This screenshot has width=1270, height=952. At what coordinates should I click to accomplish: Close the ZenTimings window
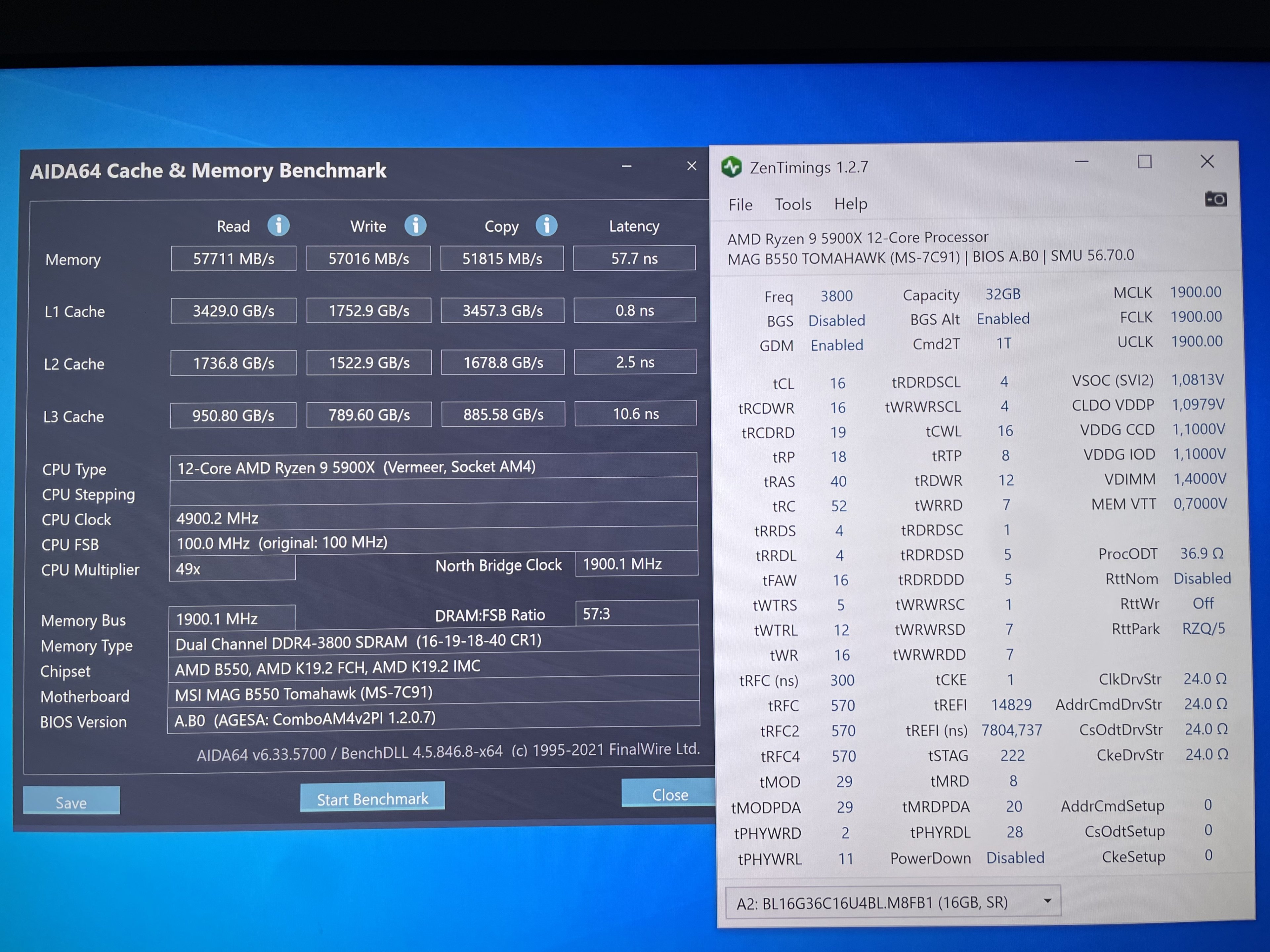(x=1207, y=162)
